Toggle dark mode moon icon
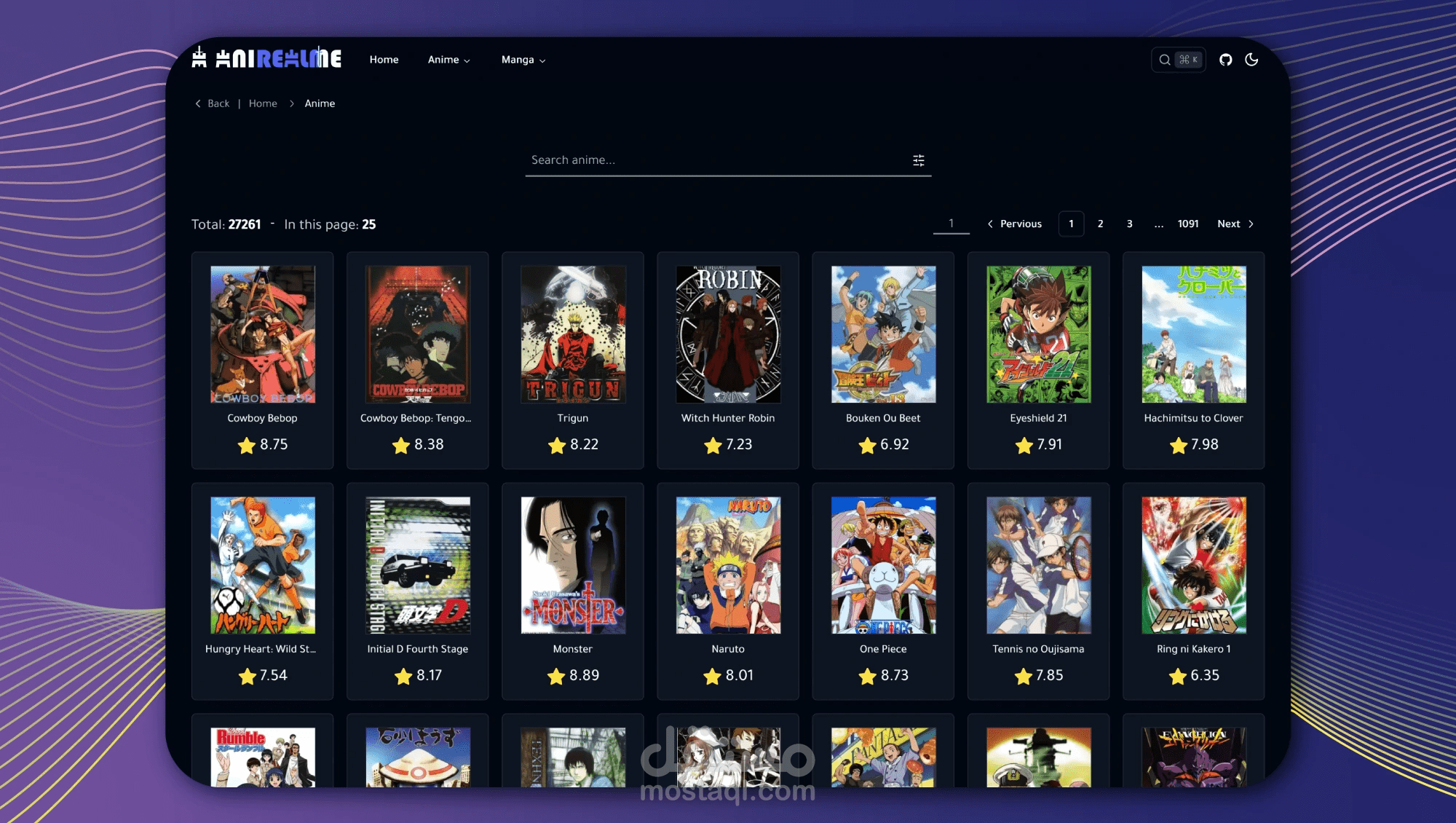 tap(1251, 60)
